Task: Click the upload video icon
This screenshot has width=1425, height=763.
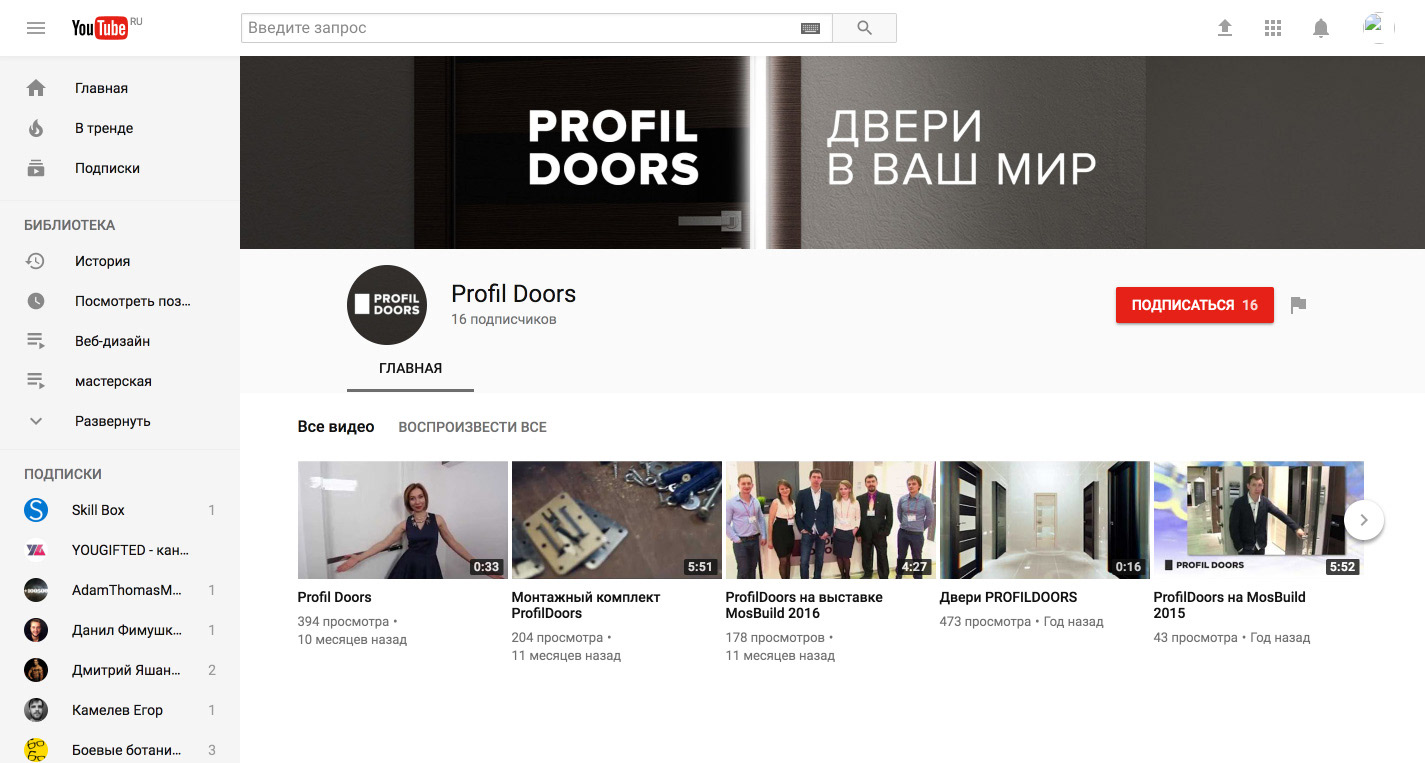Action: click(x=1225, y=28)
